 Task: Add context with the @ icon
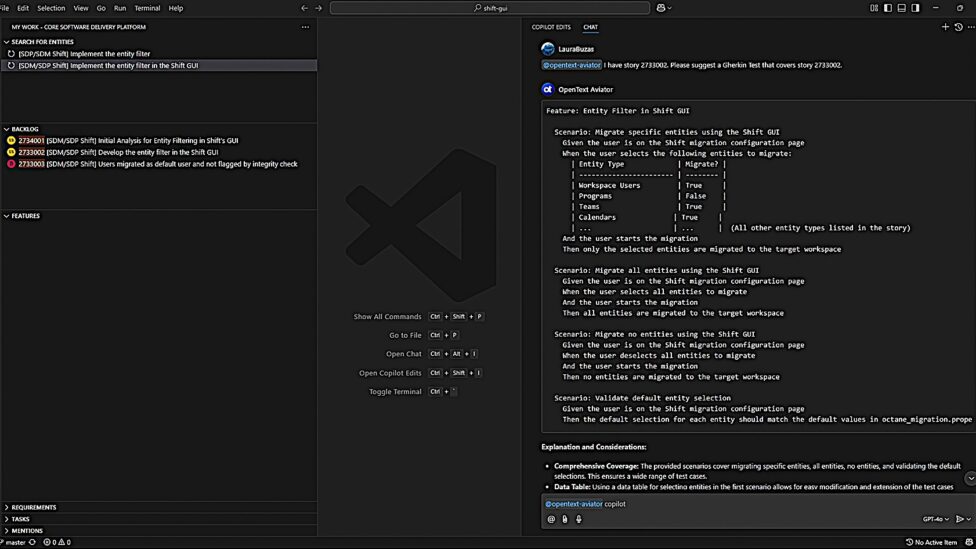[x=551, y=519]
